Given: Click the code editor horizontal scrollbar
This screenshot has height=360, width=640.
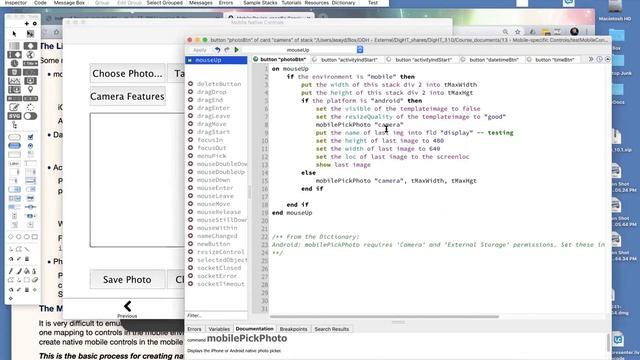Looking at the screenshot, I should pos(384,316).
